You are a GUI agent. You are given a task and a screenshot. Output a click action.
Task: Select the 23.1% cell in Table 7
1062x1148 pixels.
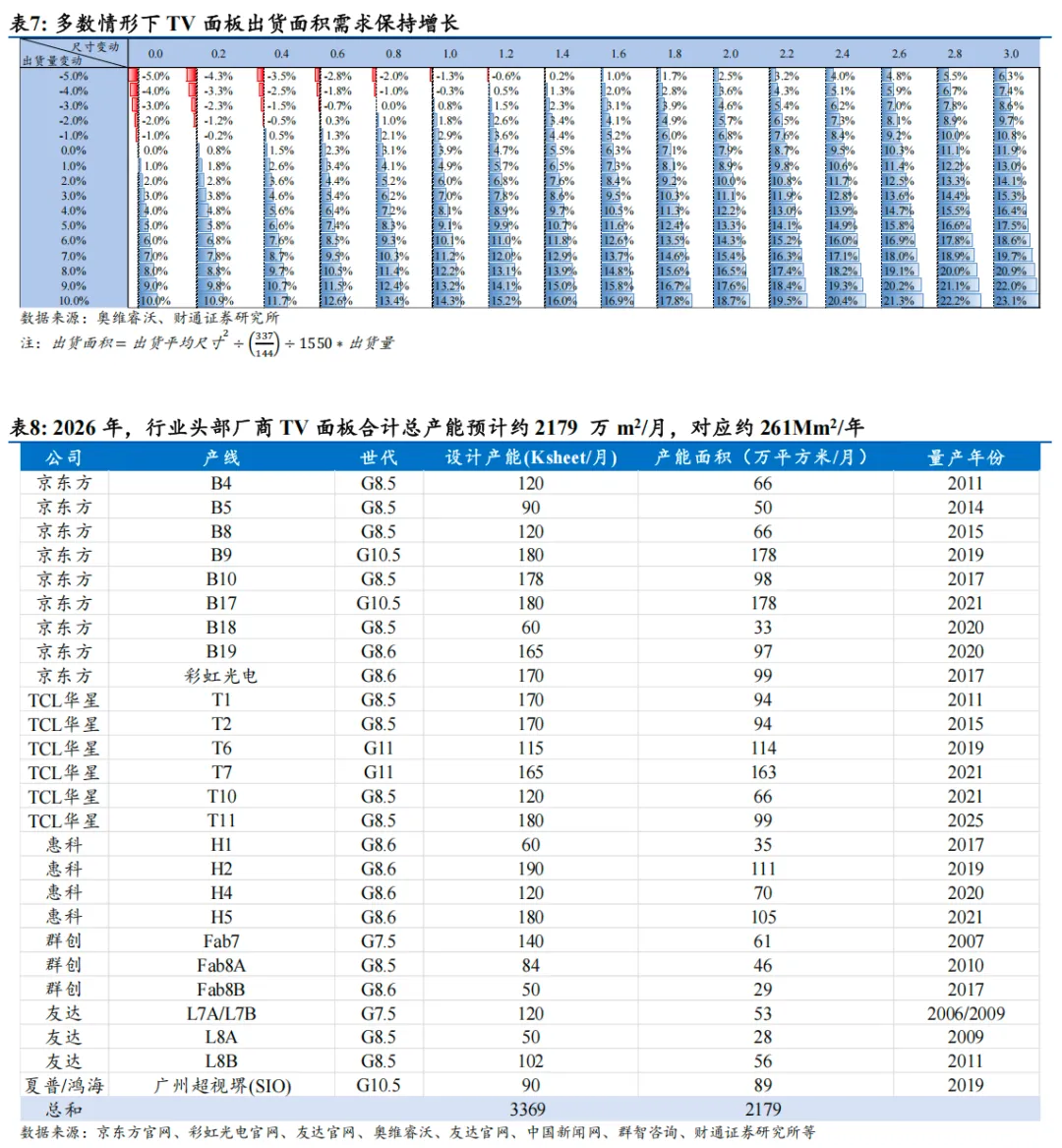1011,301
